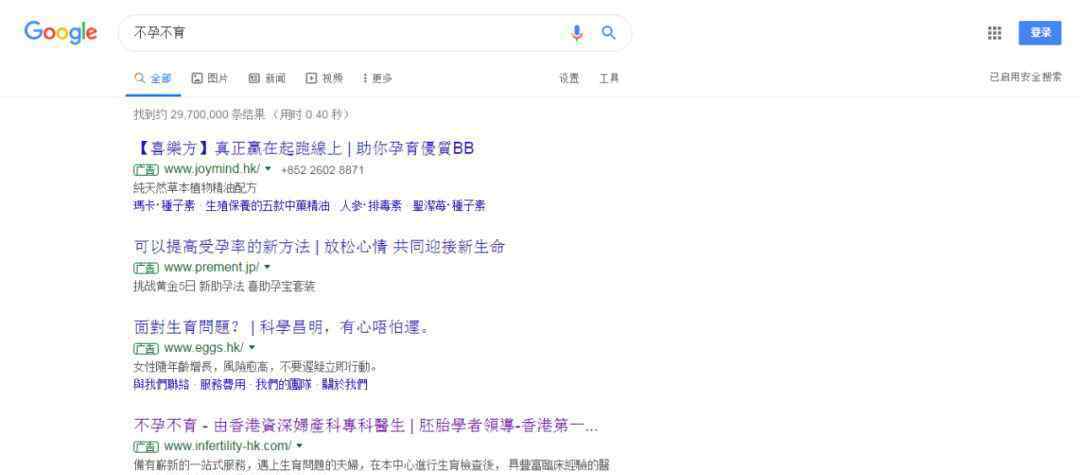Open the Google apps grid

coord(995,33)
